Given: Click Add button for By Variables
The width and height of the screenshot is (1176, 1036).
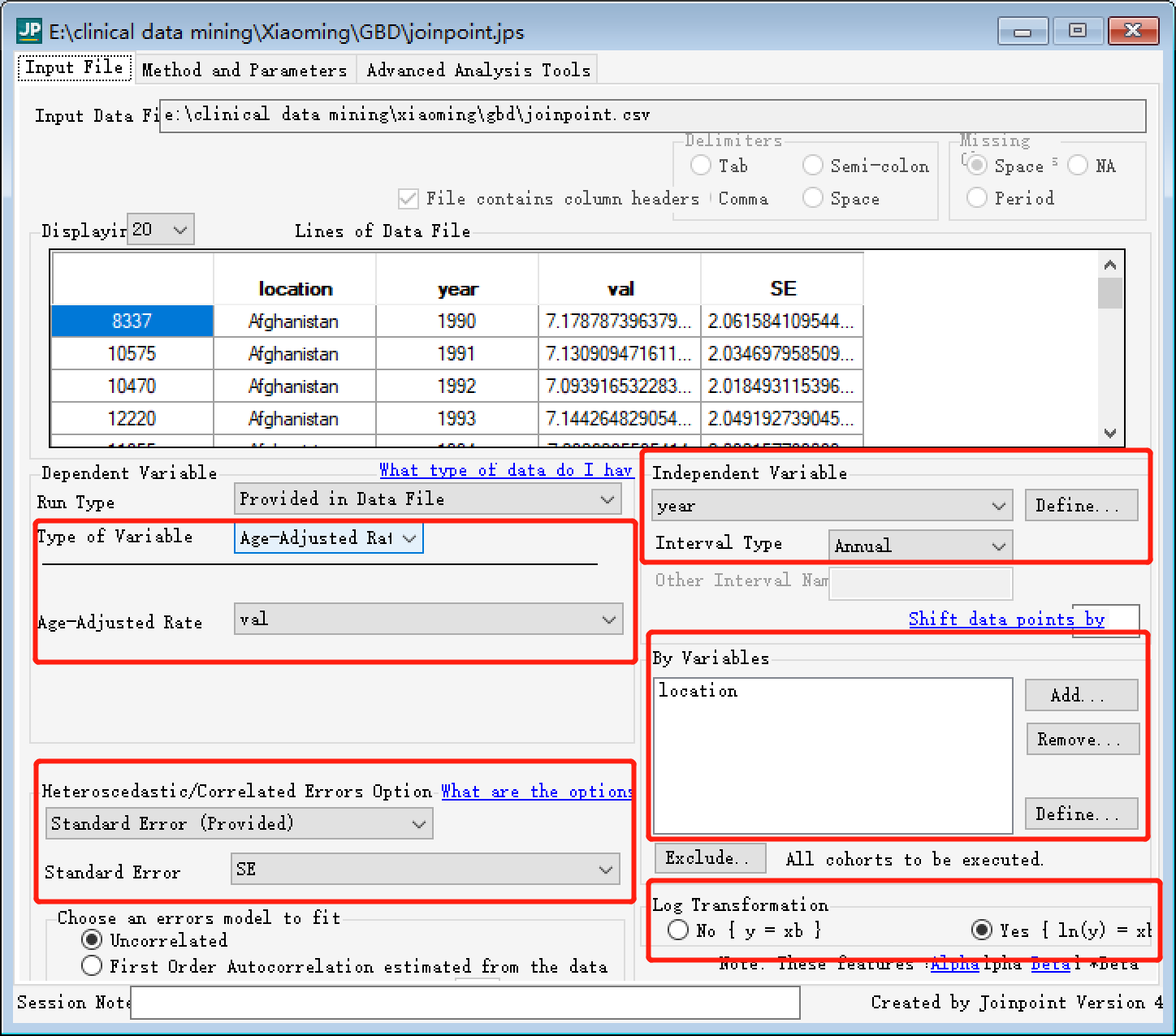Looking at the screenshot, I should 1081,695.
